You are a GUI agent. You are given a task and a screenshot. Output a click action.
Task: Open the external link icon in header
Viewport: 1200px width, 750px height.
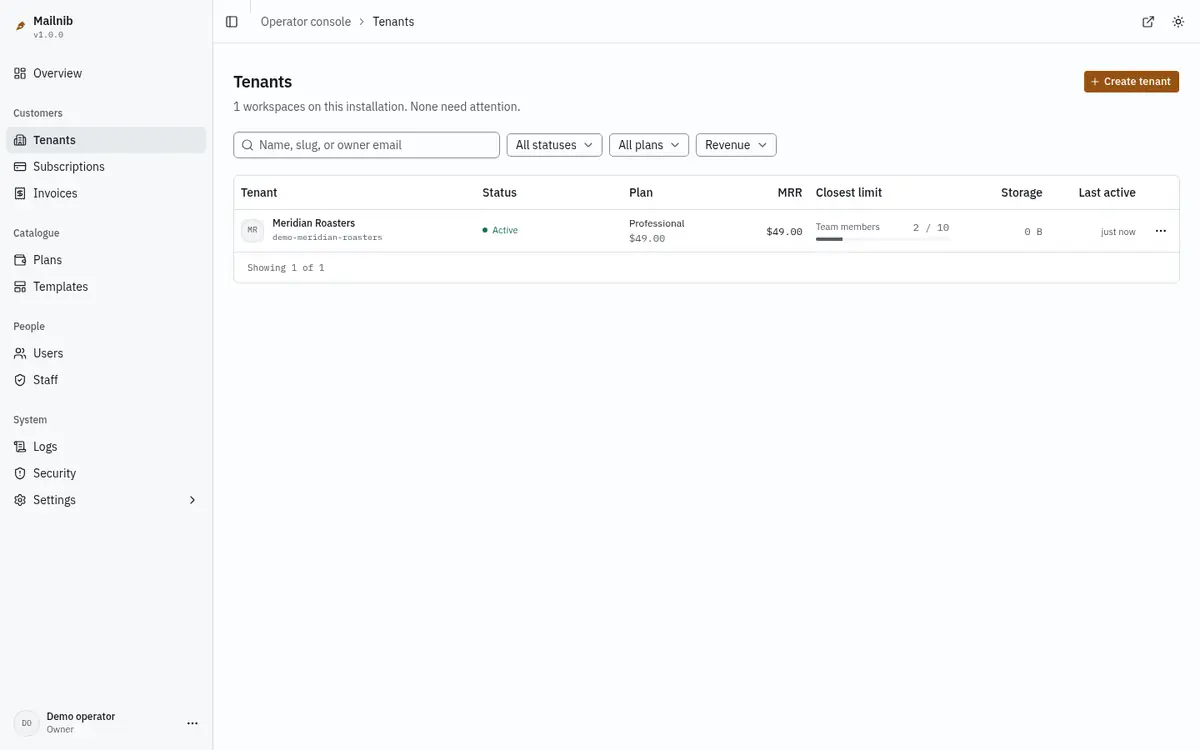(1148, 22)
